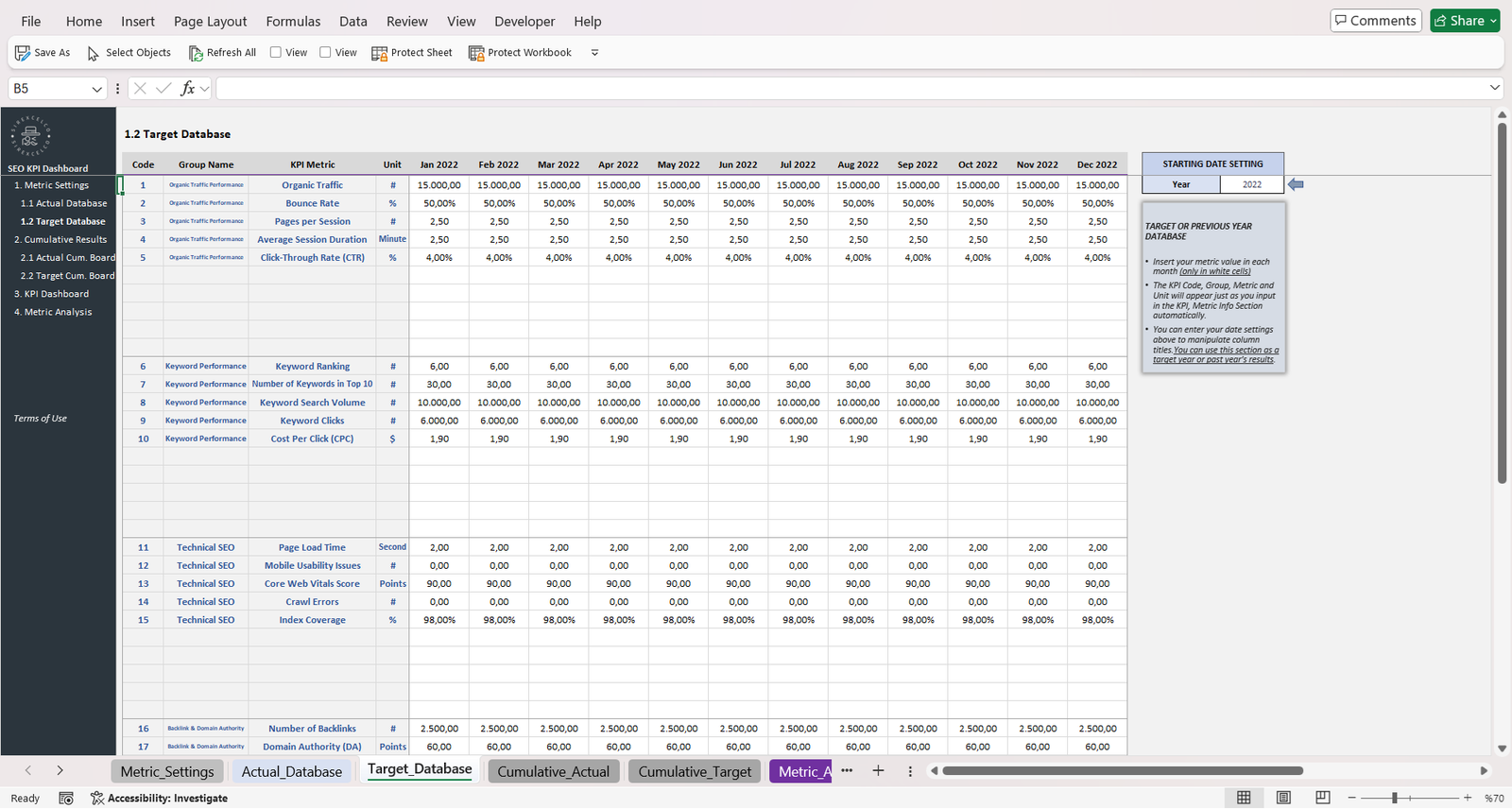1512x809 pixels.
Task: Open the quick access toolbar customize dropdown
Action: pyautogui.click(x=594, y=53)
